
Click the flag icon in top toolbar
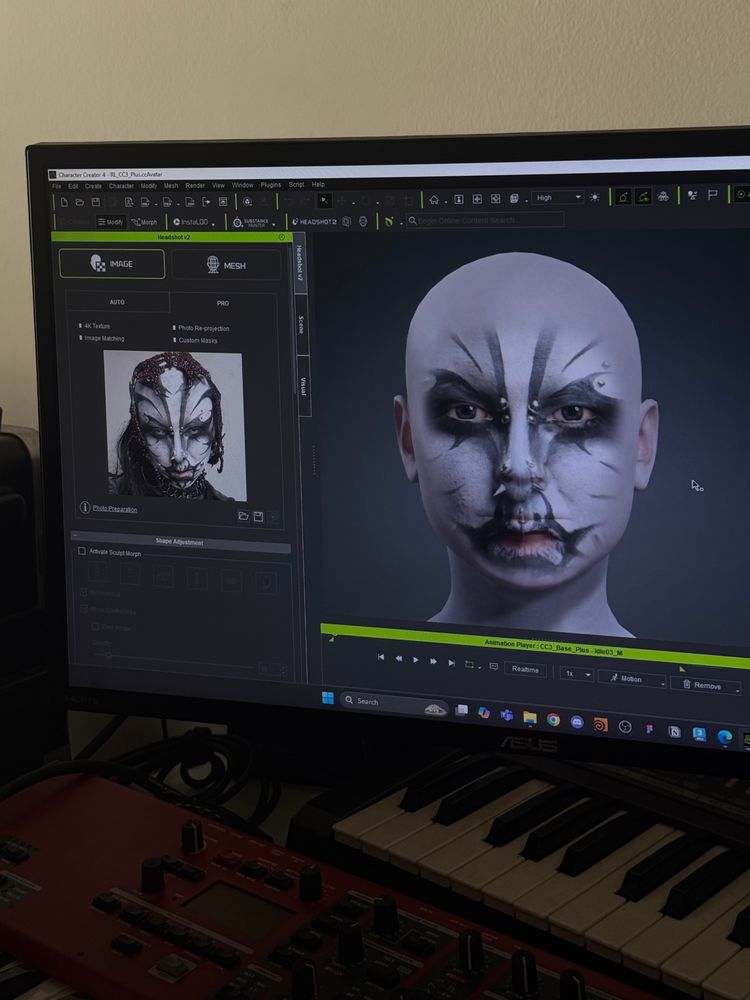click(x=713, y=195)
